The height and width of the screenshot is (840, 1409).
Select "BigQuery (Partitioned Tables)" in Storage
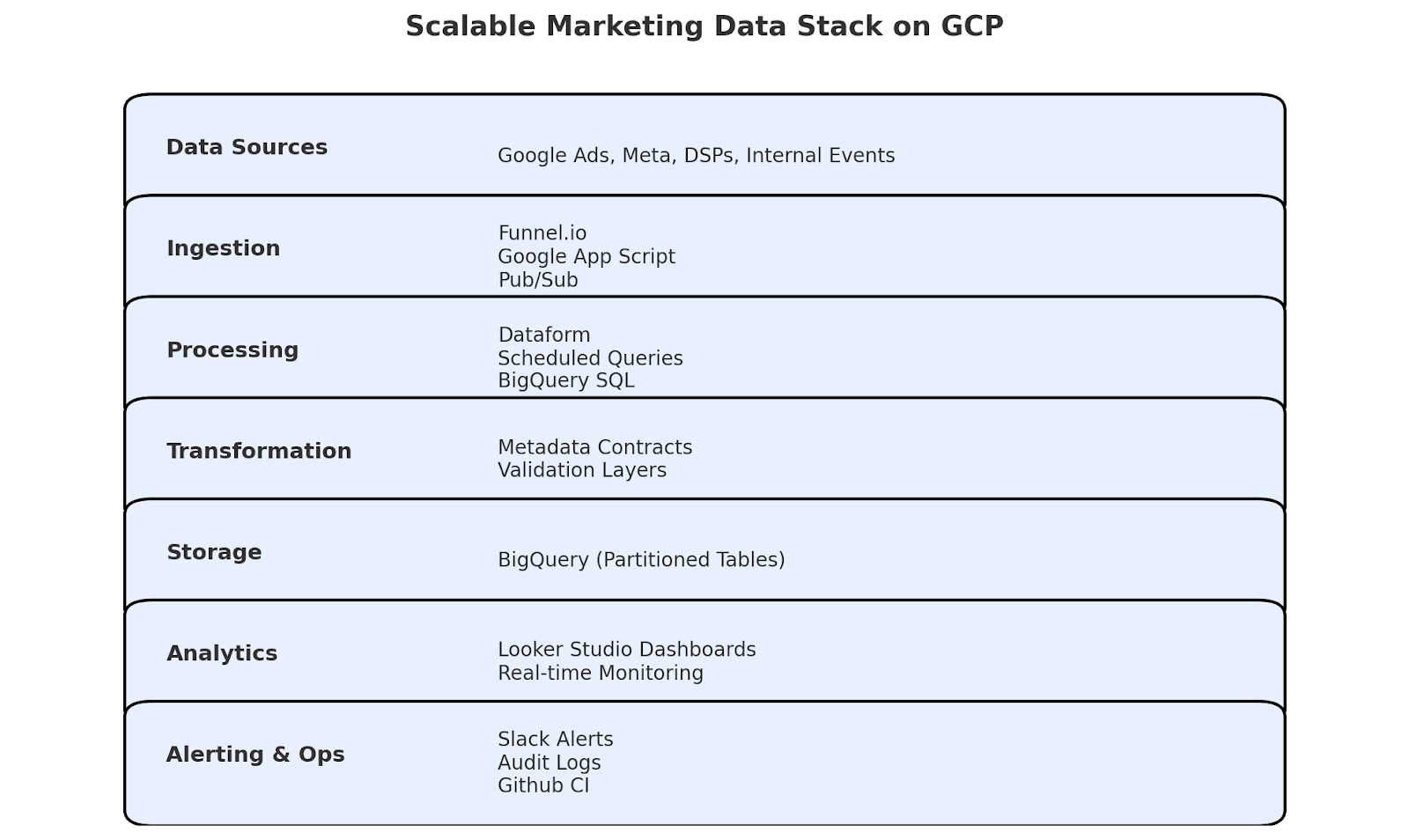click(640, 560)
